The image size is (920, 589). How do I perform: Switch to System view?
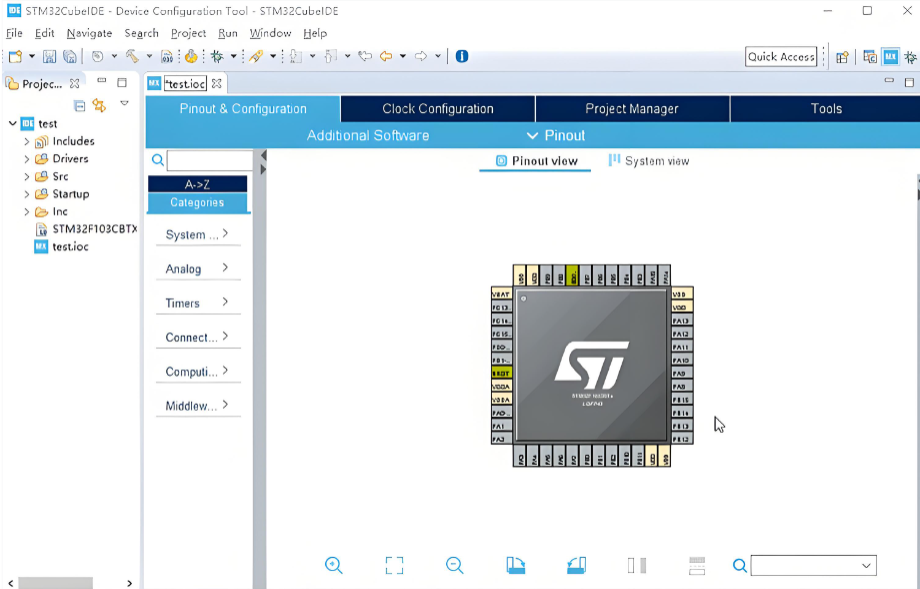[649, 161]
